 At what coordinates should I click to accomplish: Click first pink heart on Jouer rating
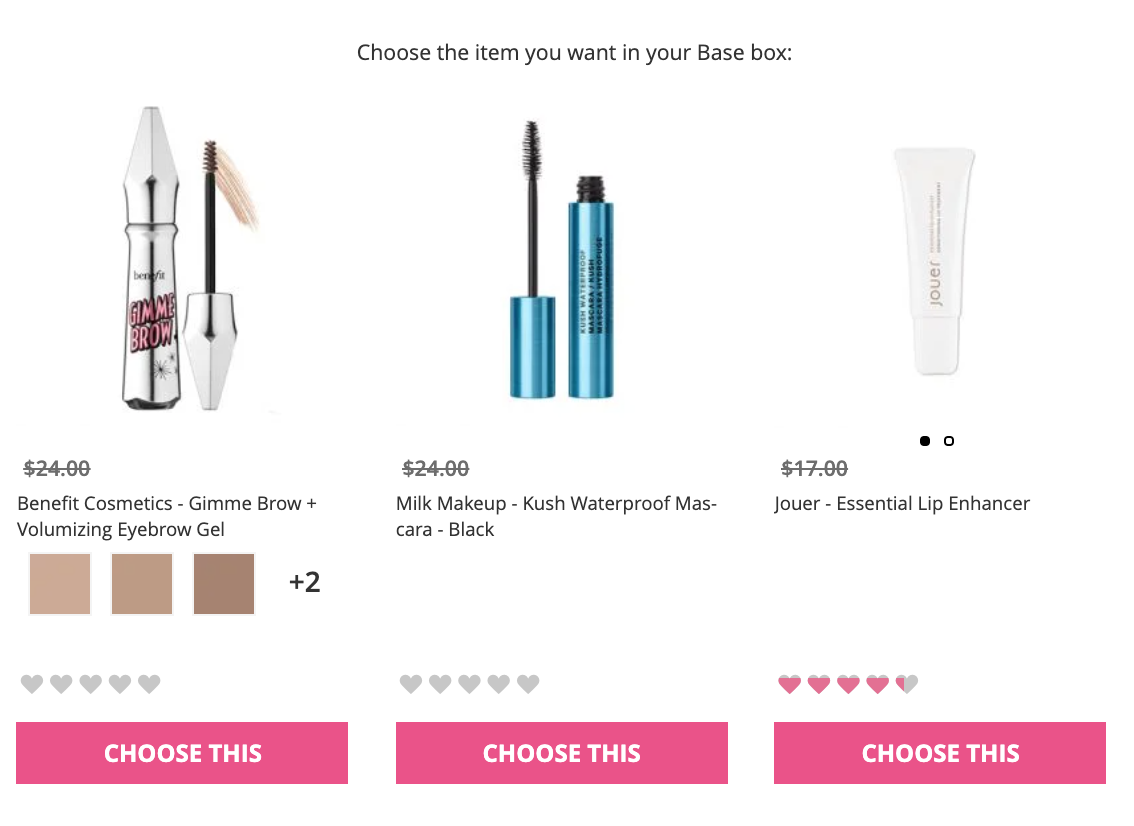(790, 684)
